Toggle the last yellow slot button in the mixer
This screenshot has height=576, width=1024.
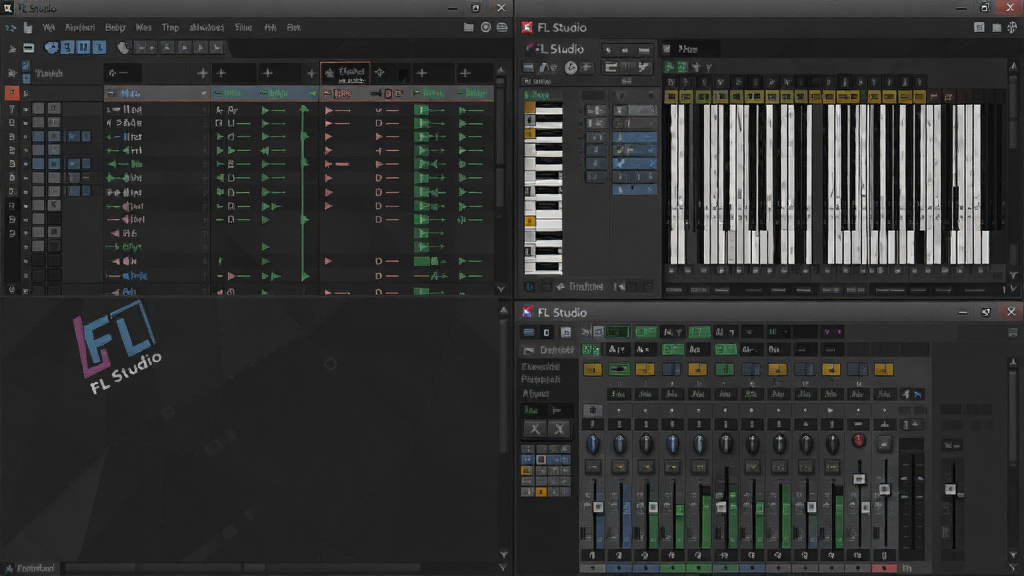pyautogui.click(x=884, y=370)
